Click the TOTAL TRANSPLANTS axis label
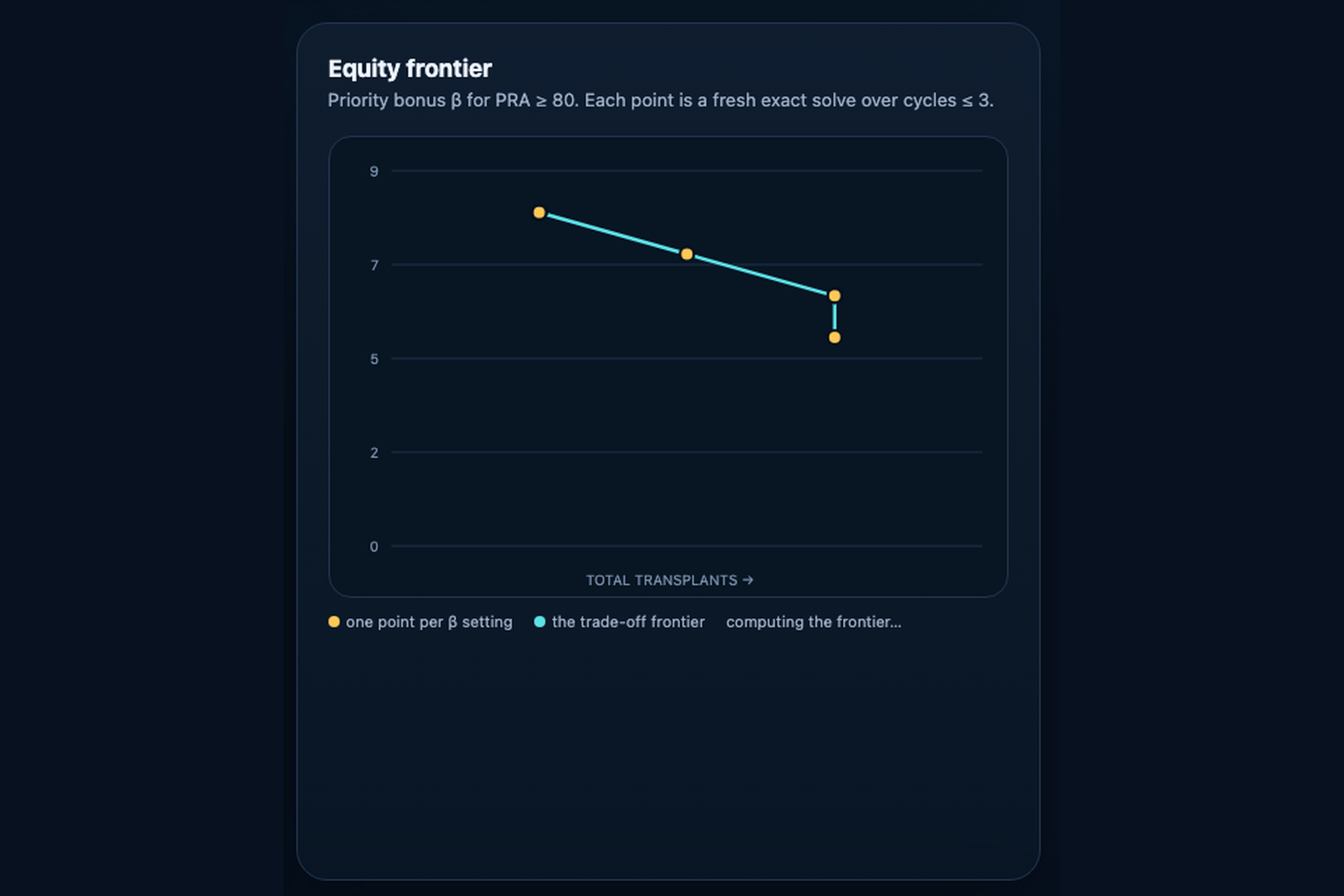Image resolution: width=1344 pixels, height=896 pixels. pos(669,580)
